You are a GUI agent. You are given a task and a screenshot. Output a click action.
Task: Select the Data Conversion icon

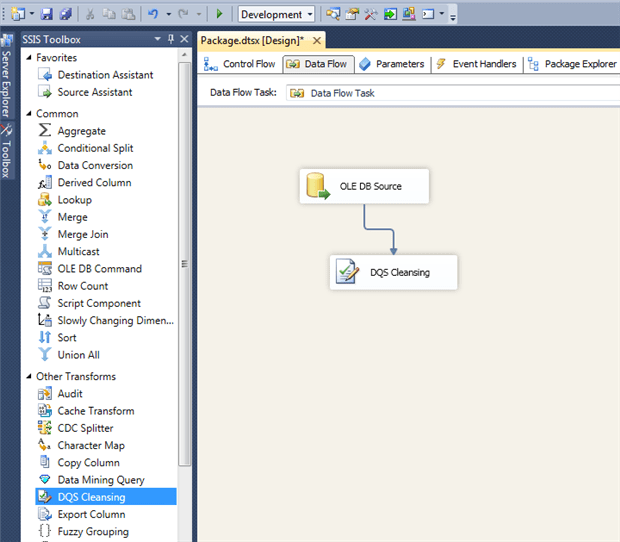45,165
